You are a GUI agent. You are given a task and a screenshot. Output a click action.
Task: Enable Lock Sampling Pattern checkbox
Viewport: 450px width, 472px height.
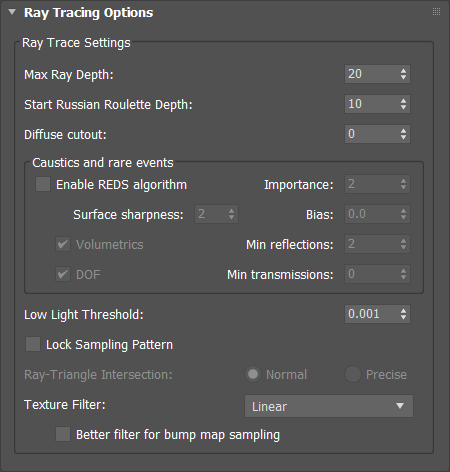click(33, 344)
